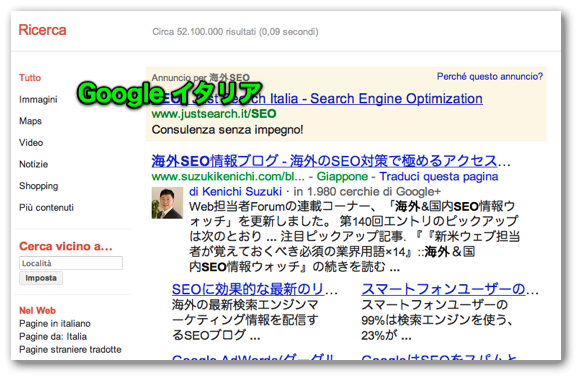578x377 pixels.
Task: Open Perché questo annuncio? link
Action: click(490, 76)
